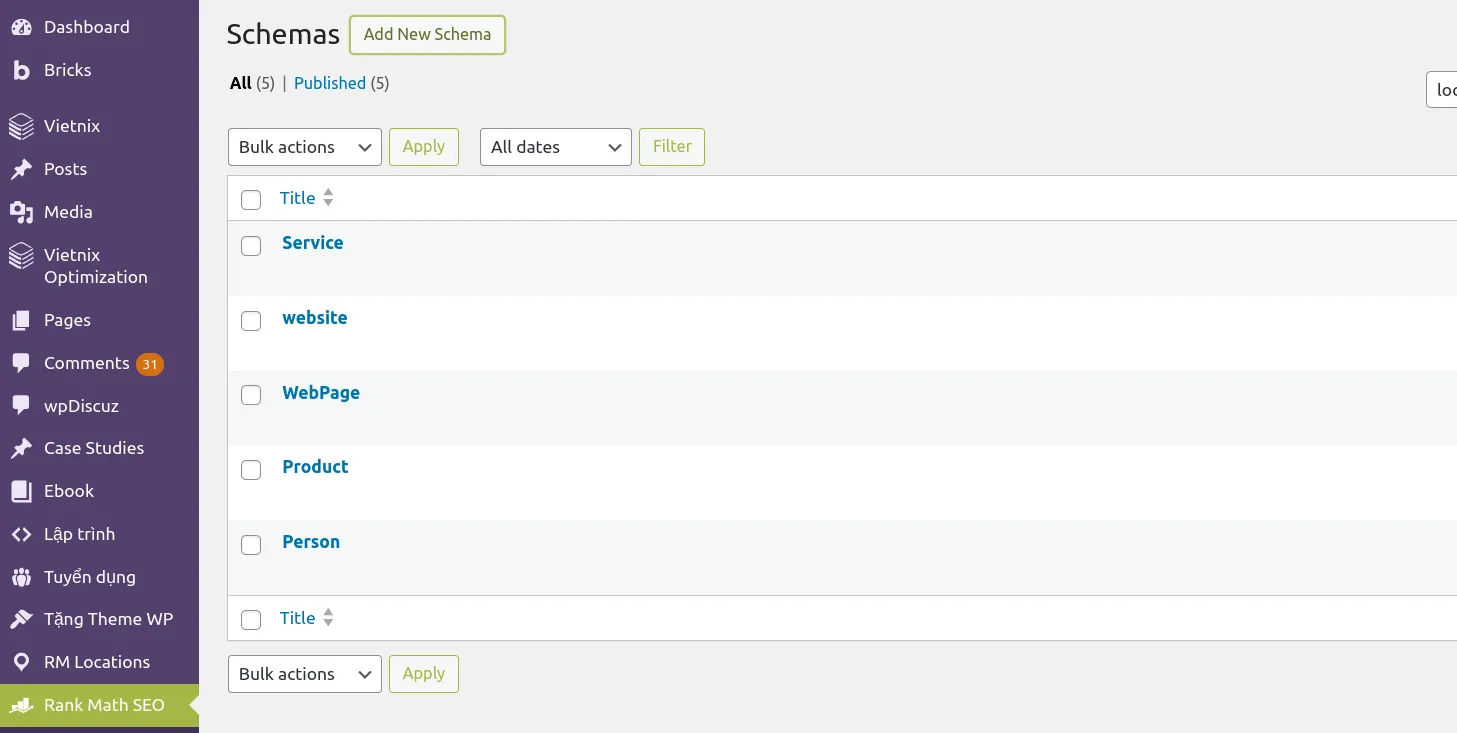Click the sort arrows beside bottom Title footer
Image resolution: width=1457 pixels, height=733 pixels.
[x=328, y=618]
